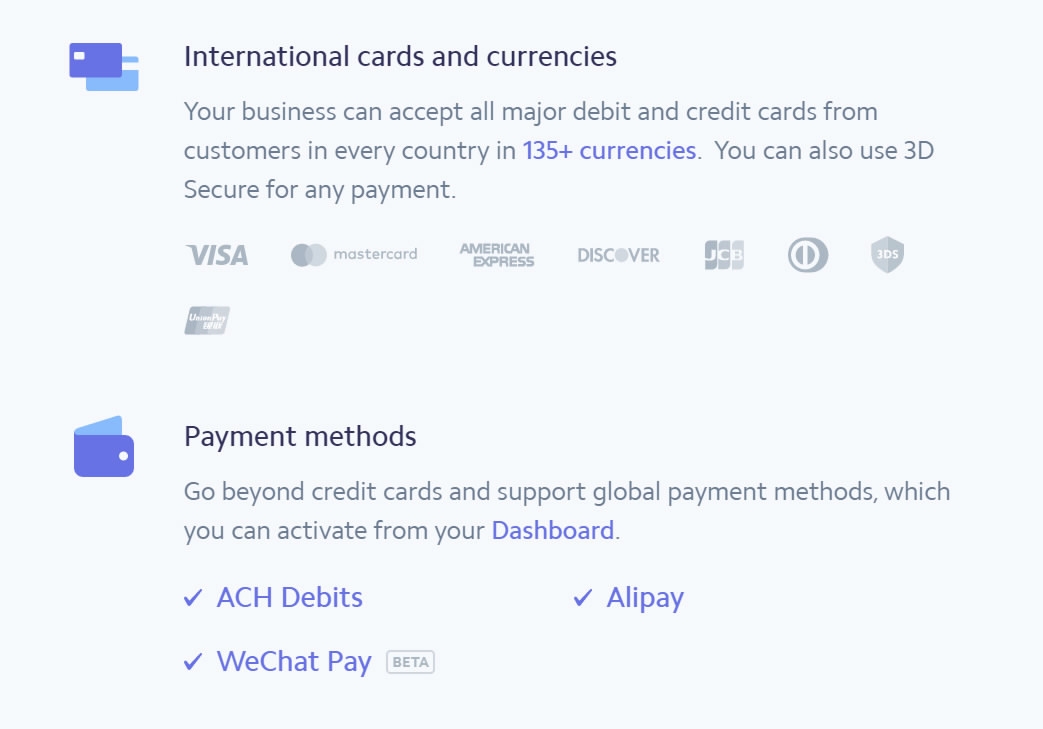Viewport: 1043px width, 729px height.
Task: Click the overlapping credit cards icon
Action: click(x=104, y=66)
